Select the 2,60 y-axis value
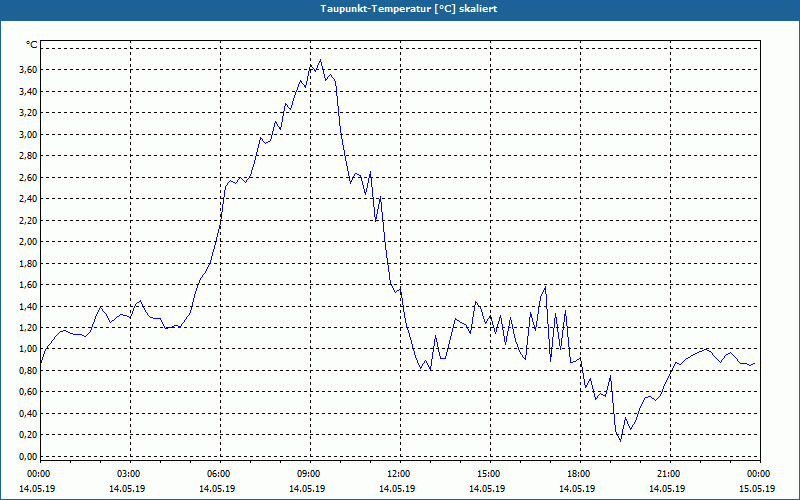Screen dimensions: 800x500 tap(29, 178)
